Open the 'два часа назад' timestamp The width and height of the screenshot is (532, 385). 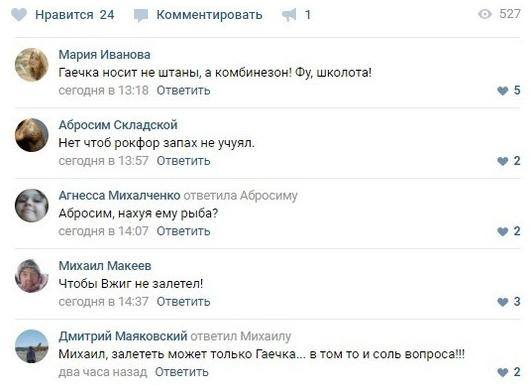[103, 372]
